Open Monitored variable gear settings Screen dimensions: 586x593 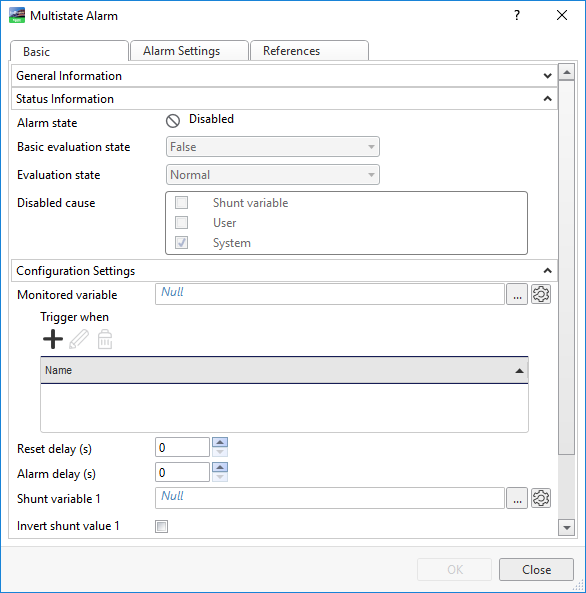(x=541, y=294)
